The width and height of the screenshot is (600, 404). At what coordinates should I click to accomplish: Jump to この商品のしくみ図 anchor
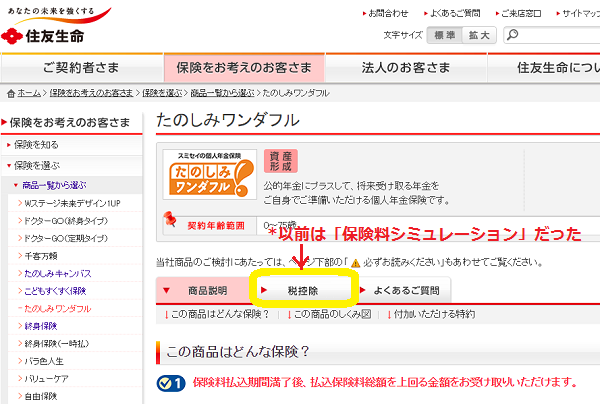click(x=333, y=314)
